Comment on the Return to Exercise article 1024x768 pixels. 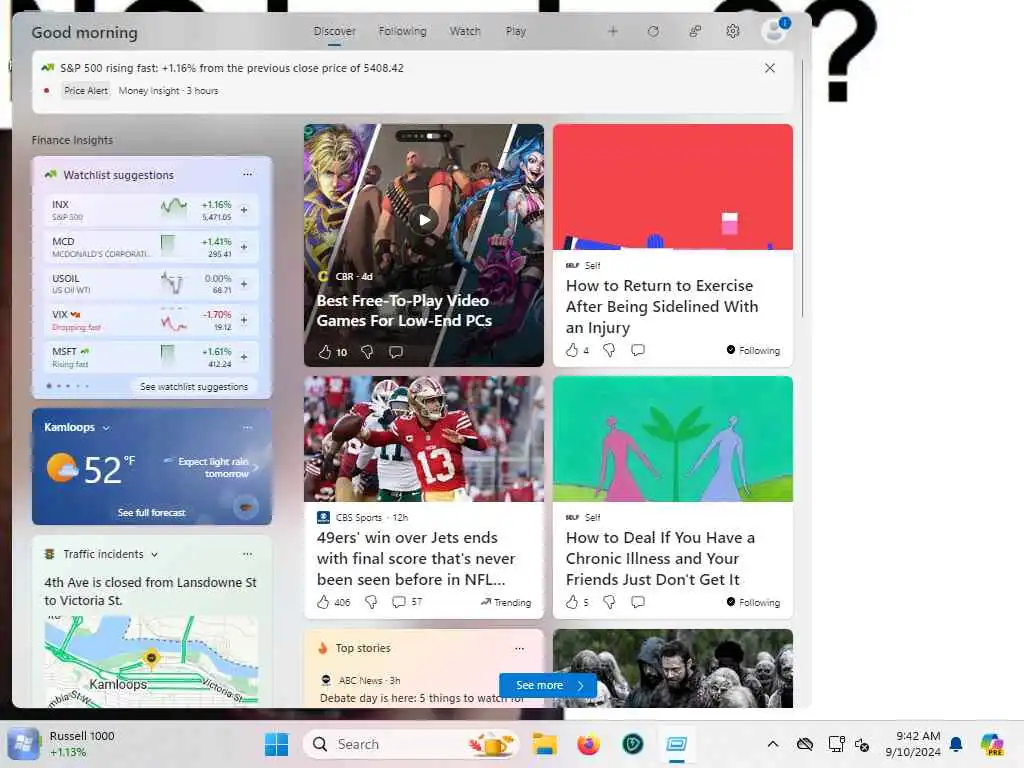638,350
